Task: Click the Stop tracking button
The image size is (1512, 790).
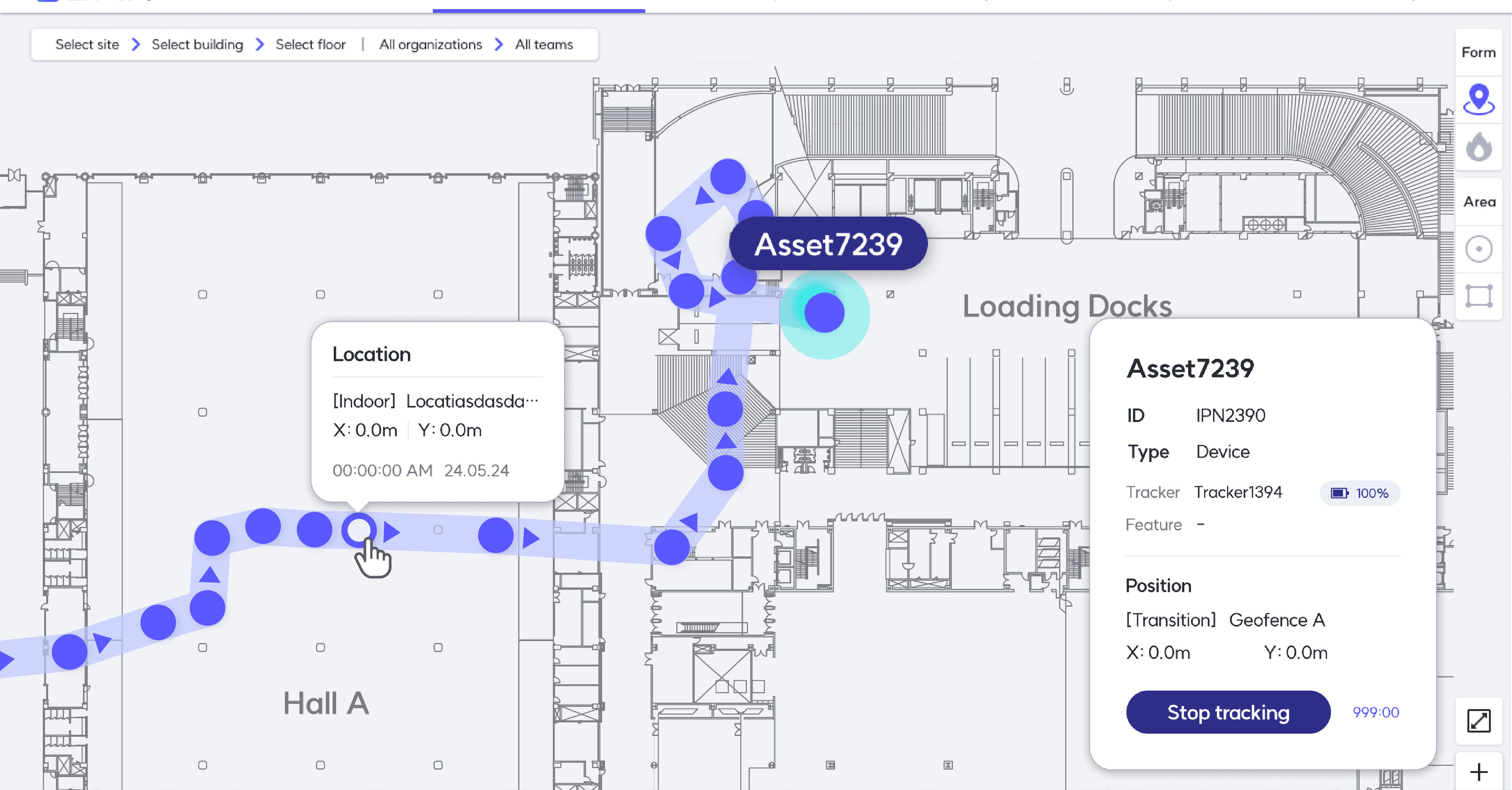Action: tap(1227, 712)
